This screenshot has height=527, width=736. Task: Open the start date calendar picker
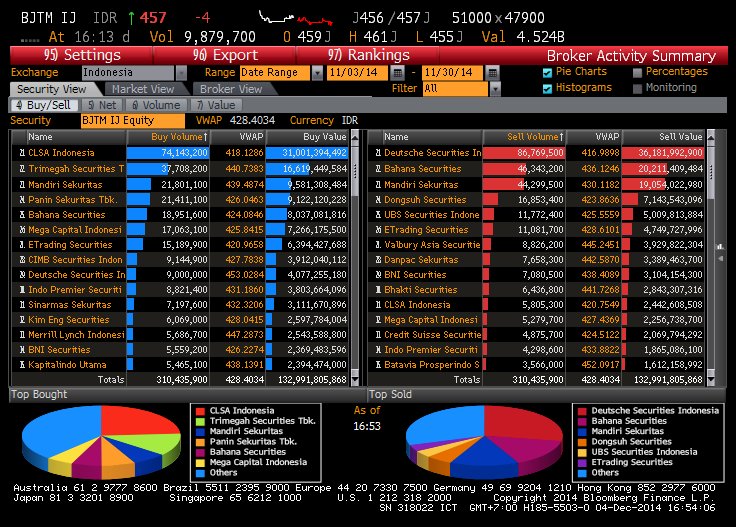click(x=399, y=73)
